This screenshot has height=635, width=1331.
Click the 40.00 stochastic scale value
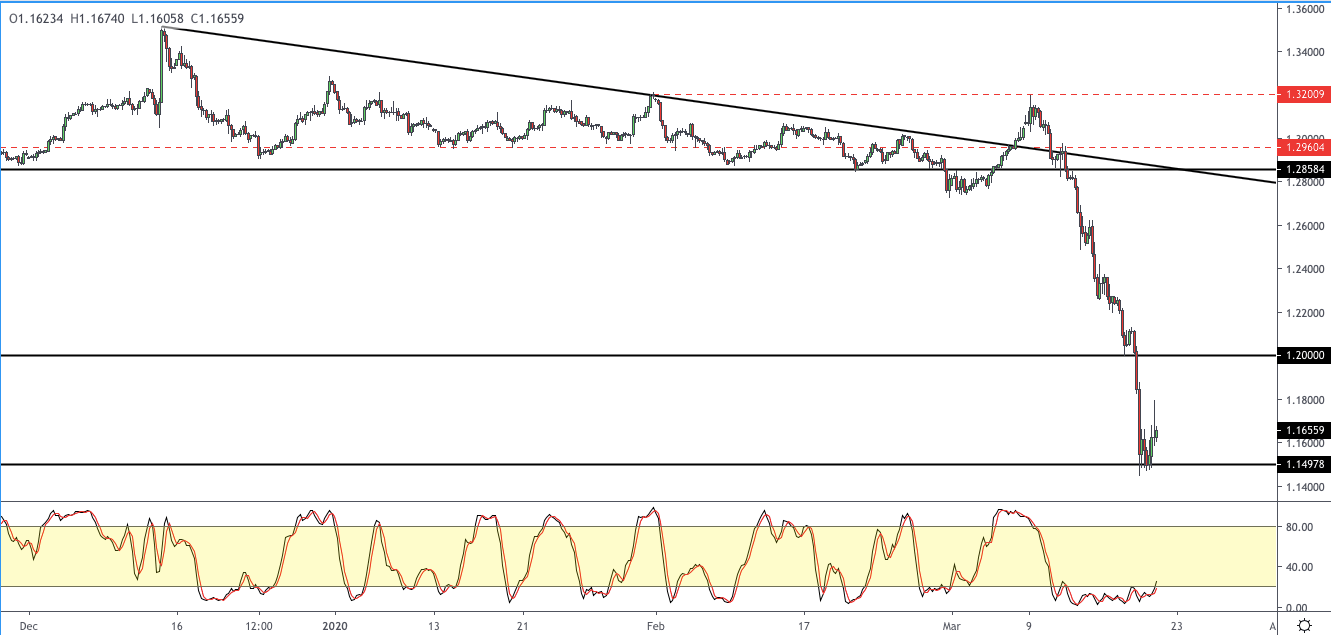point(1299,567)
